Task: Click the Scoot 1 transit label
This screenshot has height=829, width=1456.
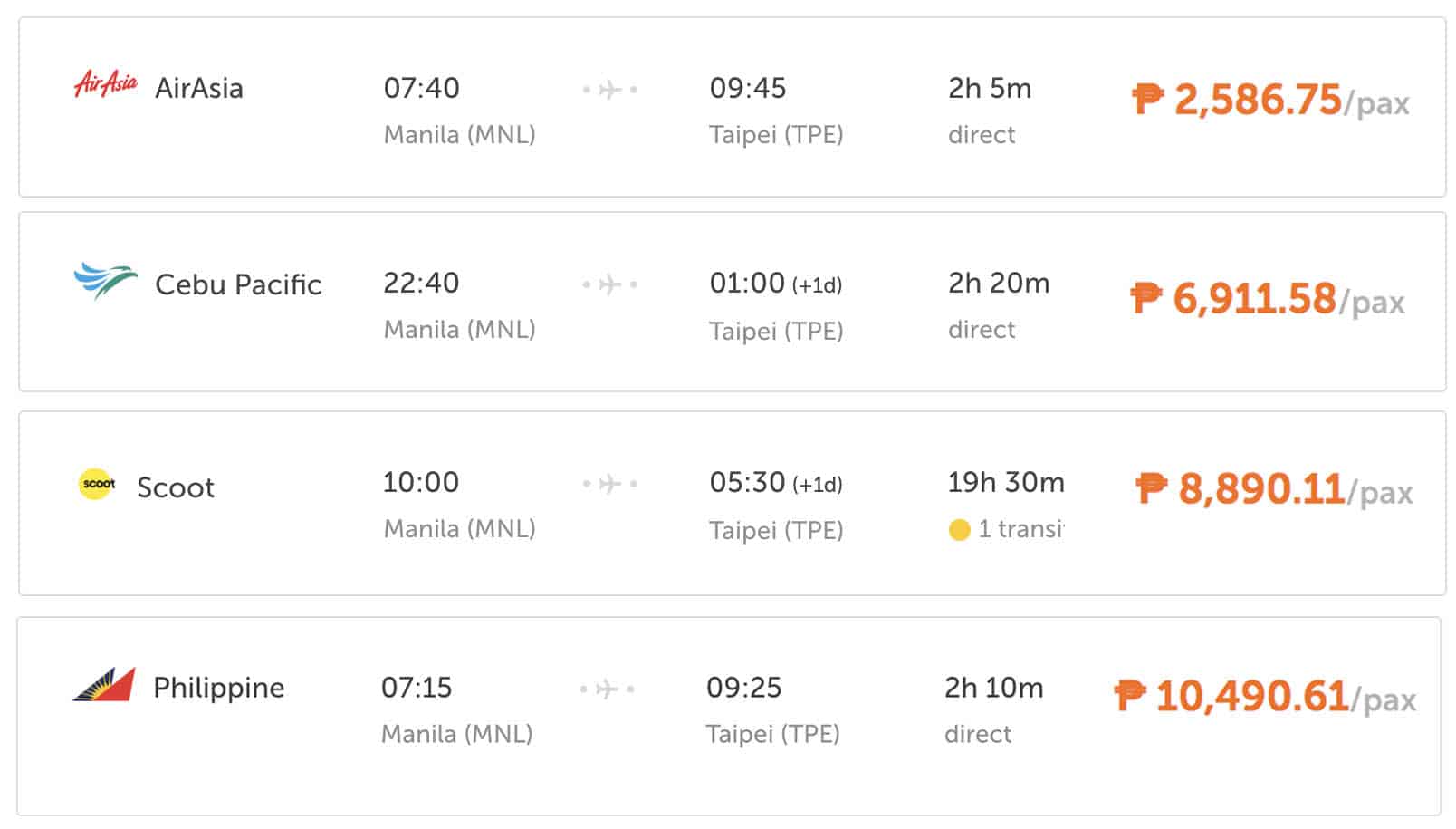Action: tap(1020, 529)
